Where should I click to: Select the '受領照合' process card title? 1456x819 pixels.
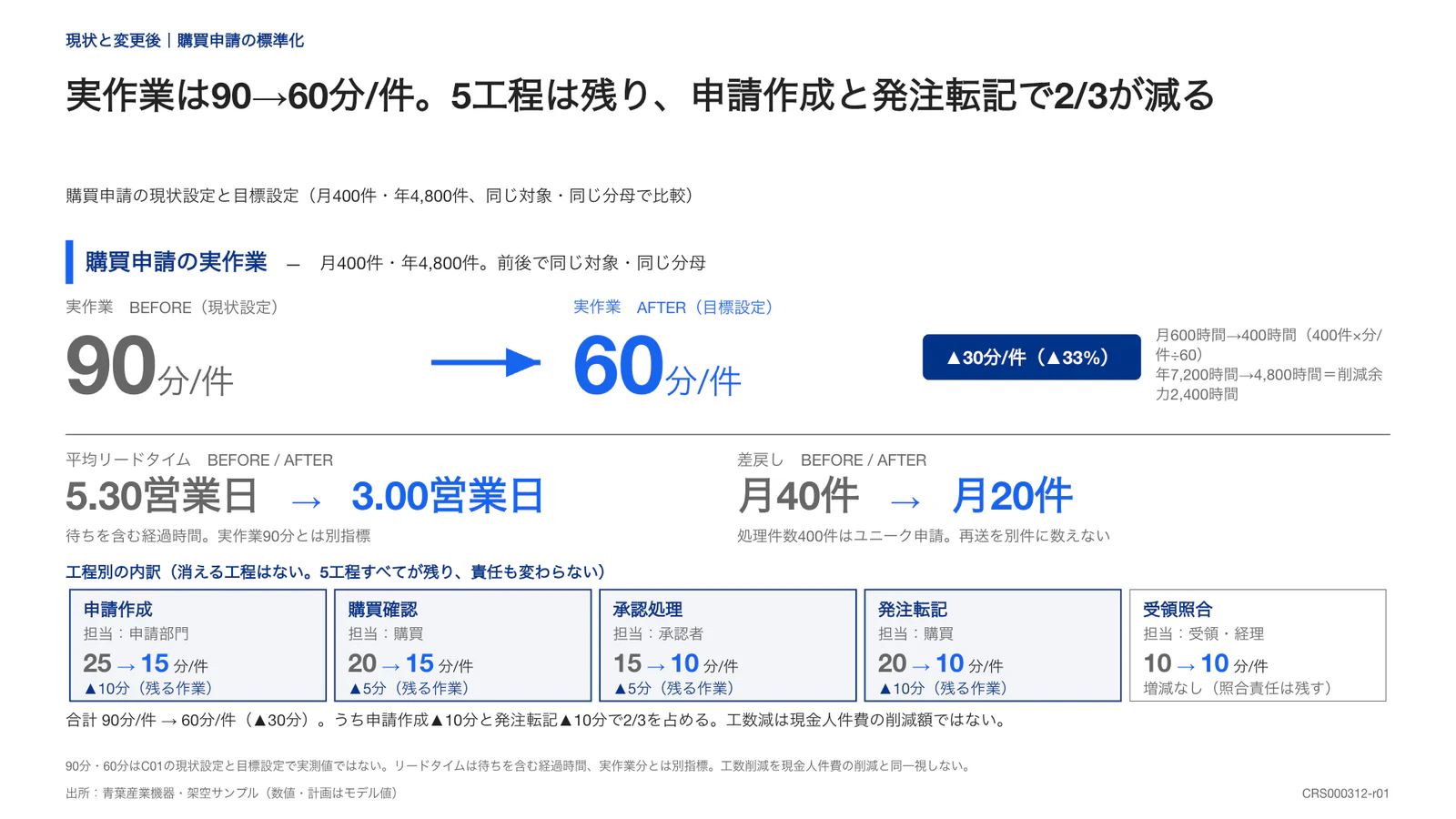coord(1178,610)
